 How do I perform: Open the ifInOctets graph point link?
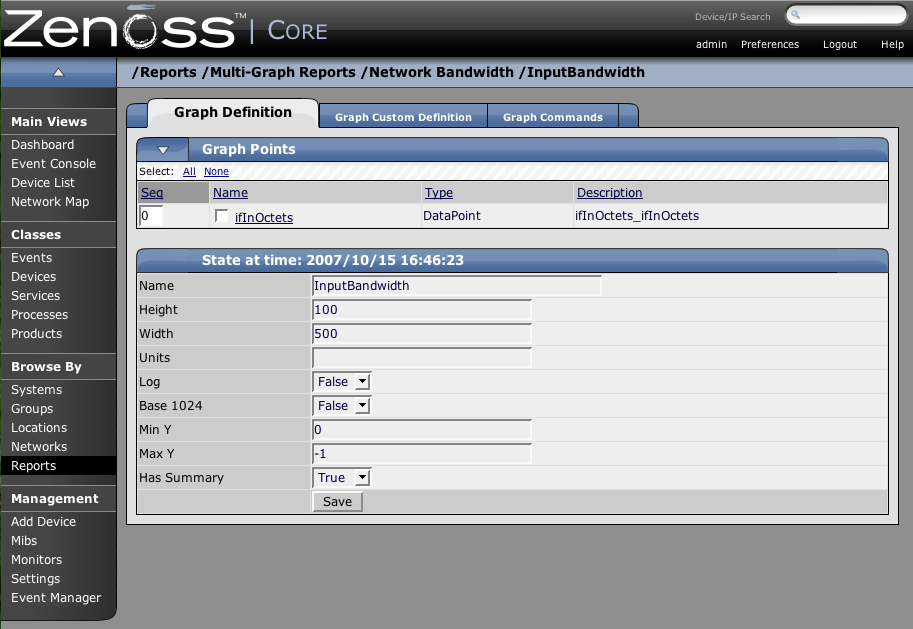264,217
